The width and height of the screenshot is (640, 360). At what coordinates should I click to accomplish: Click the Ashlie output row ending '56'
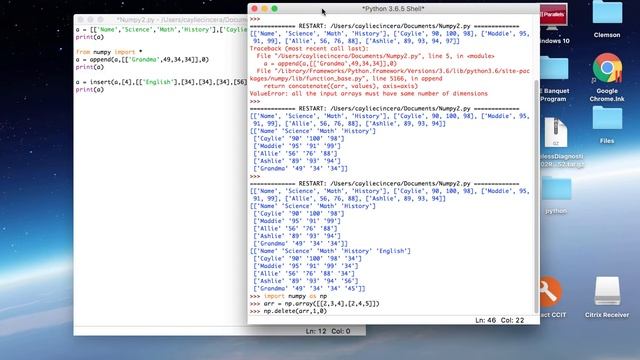(305, 281)
